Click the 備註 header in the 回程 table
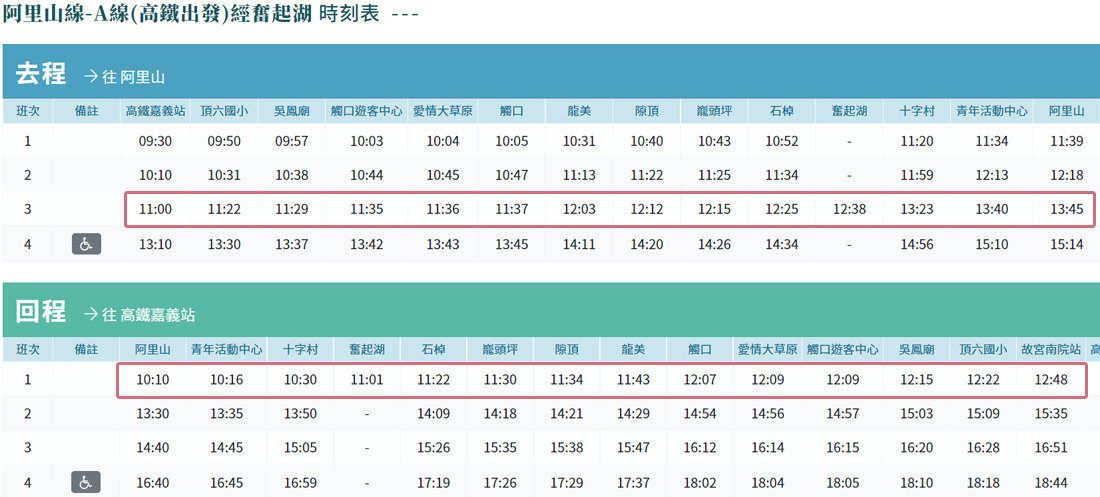 click(86, 349)
